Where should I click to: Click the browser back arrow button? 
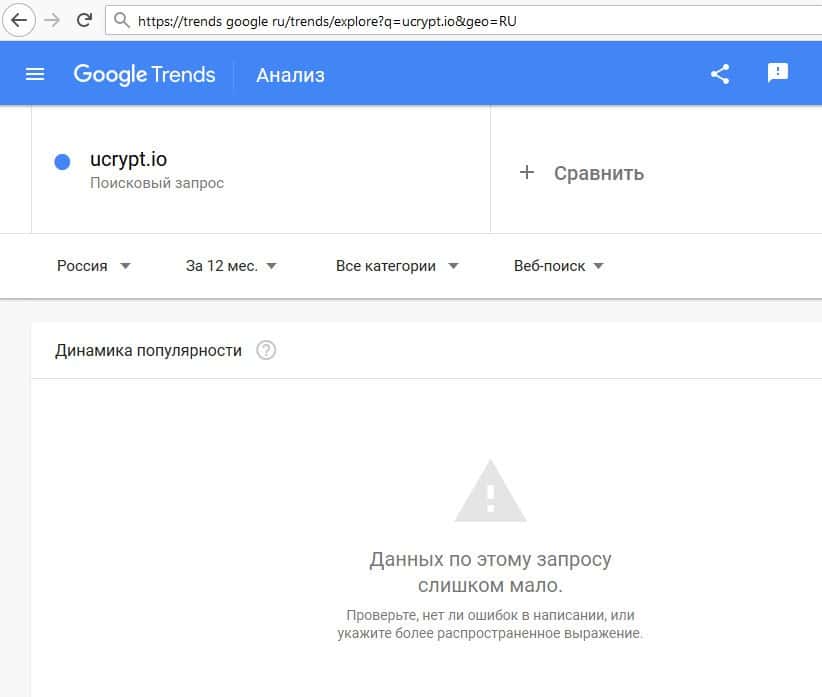pyautogui.click(x=19, y=19)
